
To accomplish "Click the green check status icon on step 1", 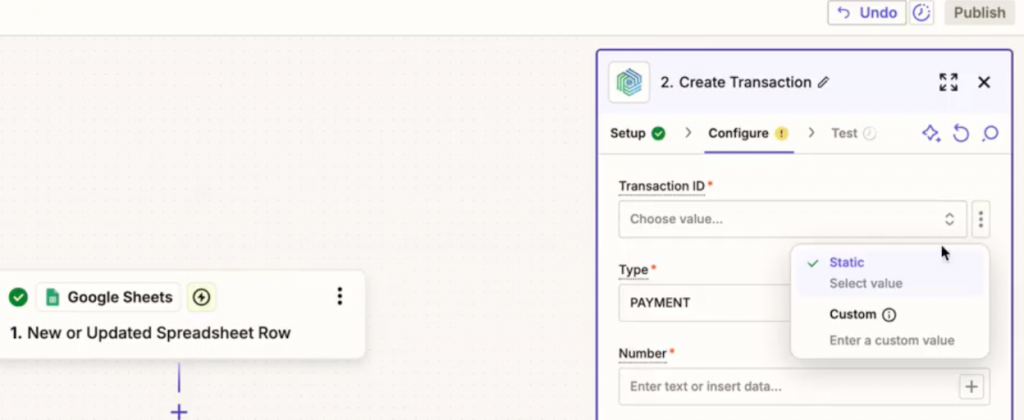I will pos(18,298).
